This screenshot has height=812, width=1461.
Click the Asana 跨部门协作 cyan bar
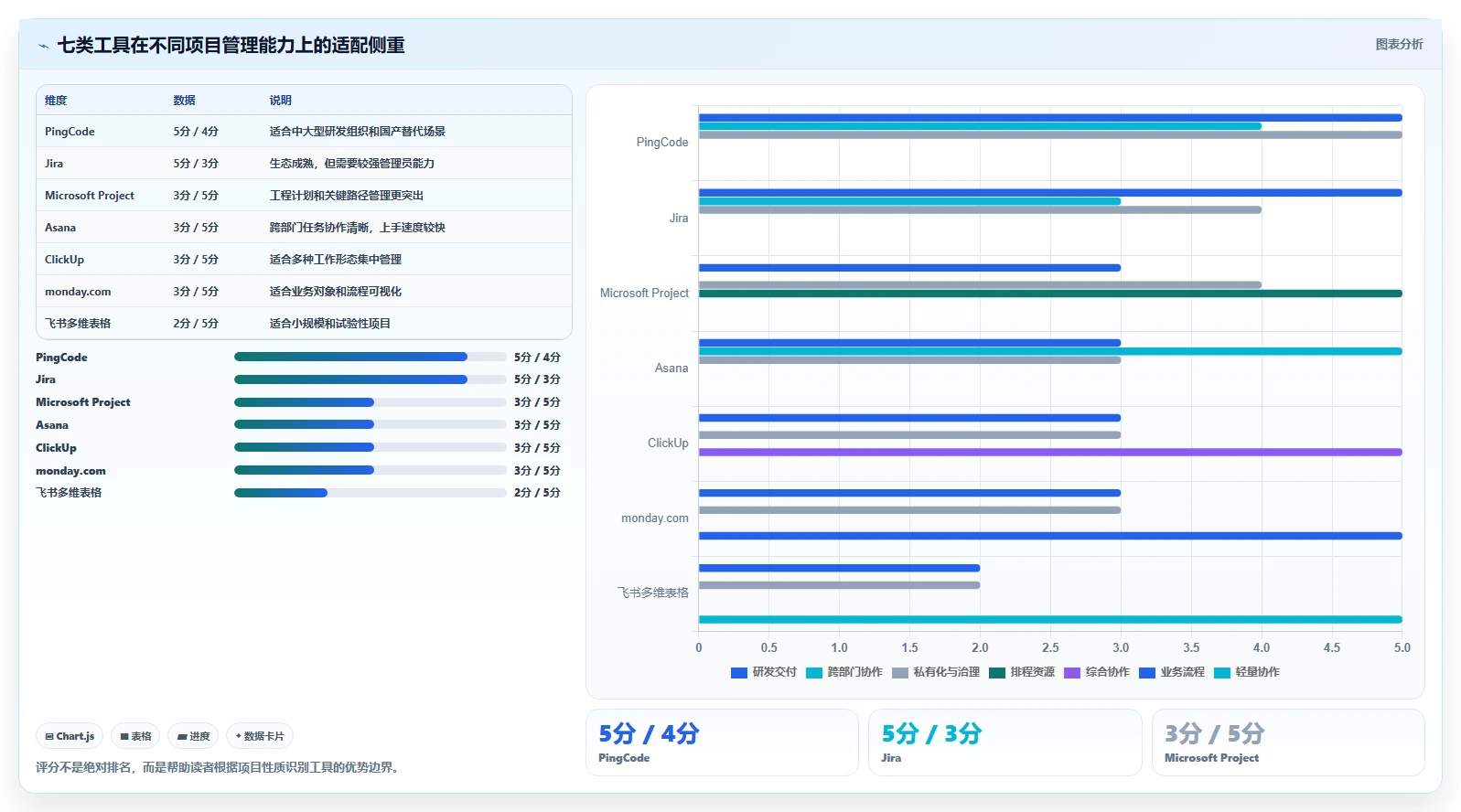click(1050, 351)
